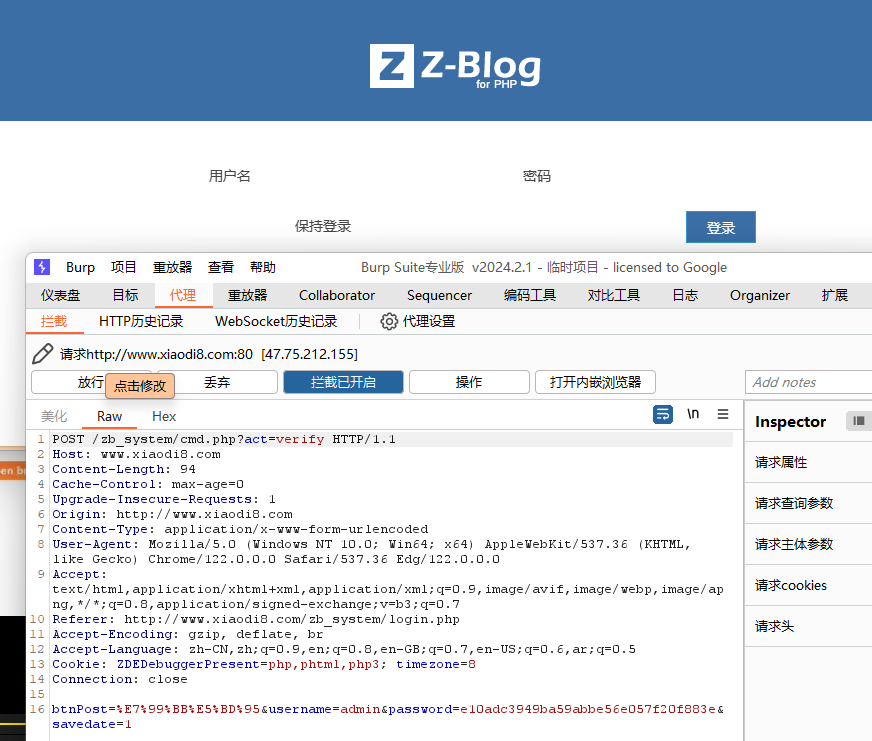This screenshot has width=872, height=741.
Task: Expand 请求属性 in Inspector
Action: 808,462
